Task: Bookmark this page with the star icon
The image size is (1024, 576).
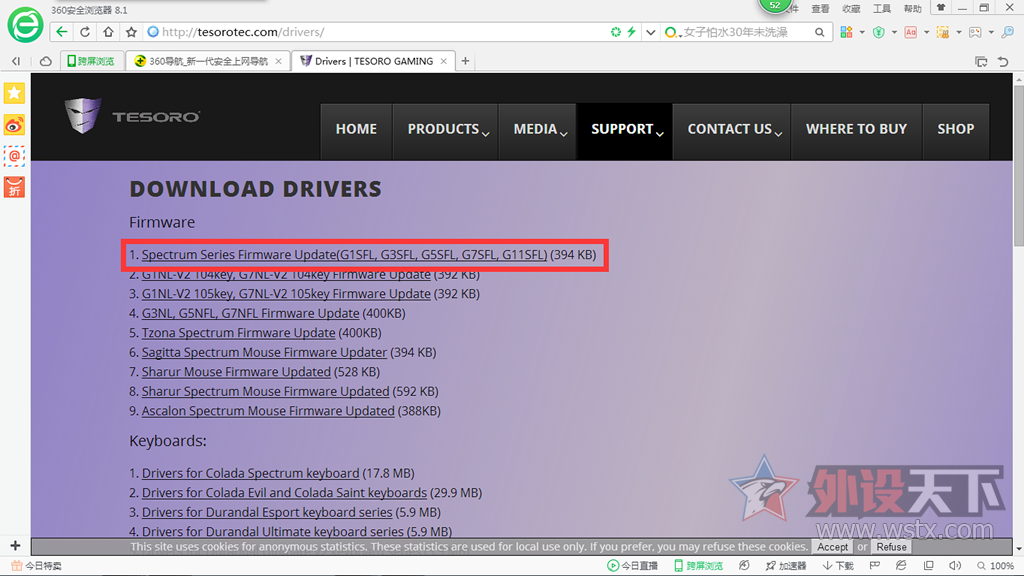Action: pyautogui.click(x=131, y=32)
